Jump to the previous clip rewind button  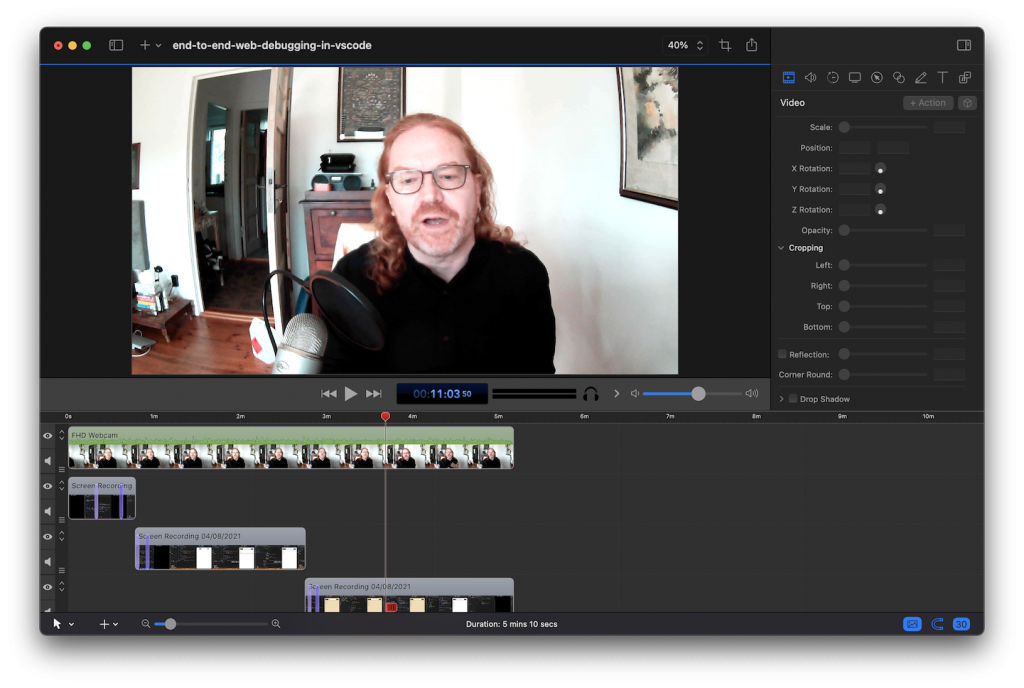[x=328, y=394]
